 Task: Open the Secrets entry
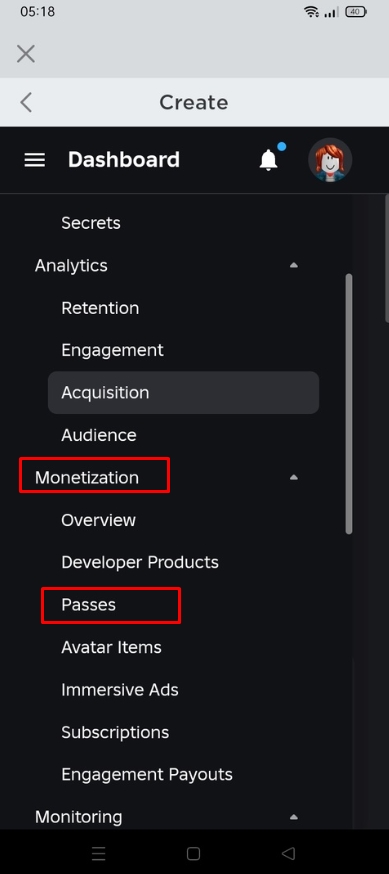91,223
